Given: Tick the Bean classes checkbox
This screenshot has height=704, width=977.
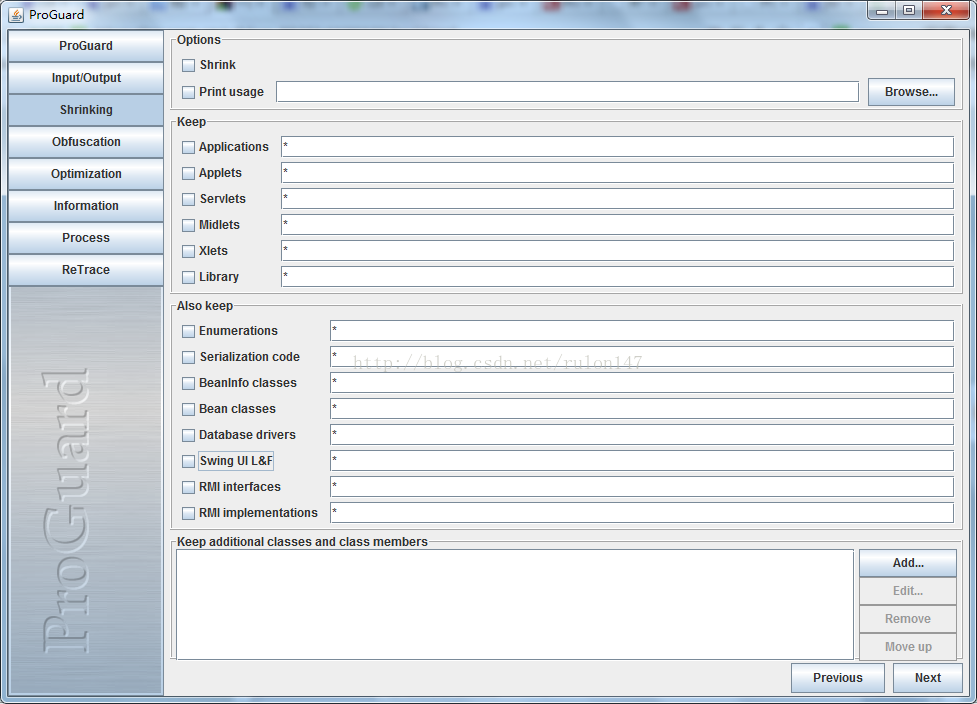Looking at the screenshot, I should click(x=188, y=409).
